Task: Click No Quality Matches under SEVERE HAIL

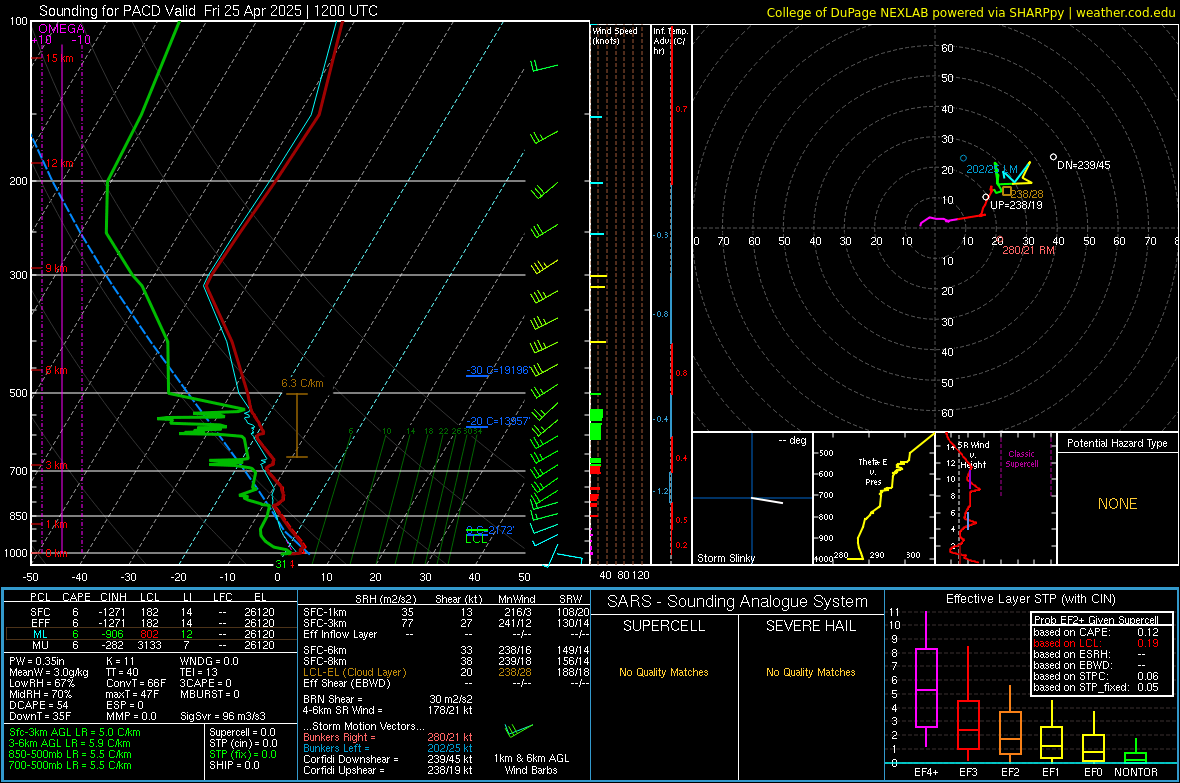Action: pyautogui.click(x=810, y=672)
